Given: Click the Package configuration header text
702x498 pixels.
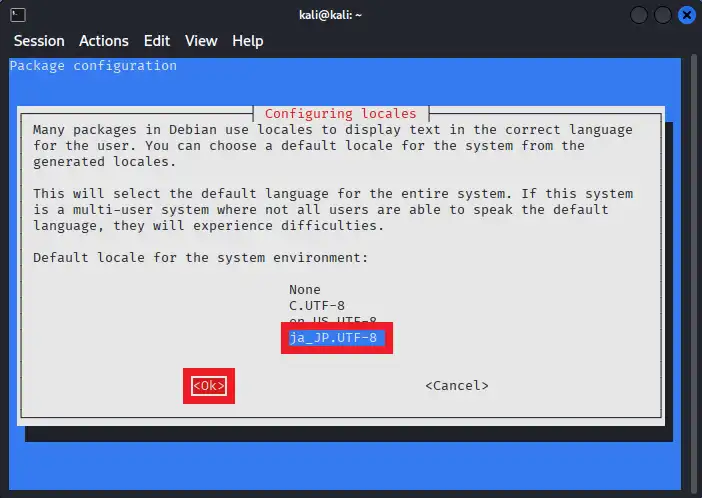Looking at the screenshot, I should (93, 66).
